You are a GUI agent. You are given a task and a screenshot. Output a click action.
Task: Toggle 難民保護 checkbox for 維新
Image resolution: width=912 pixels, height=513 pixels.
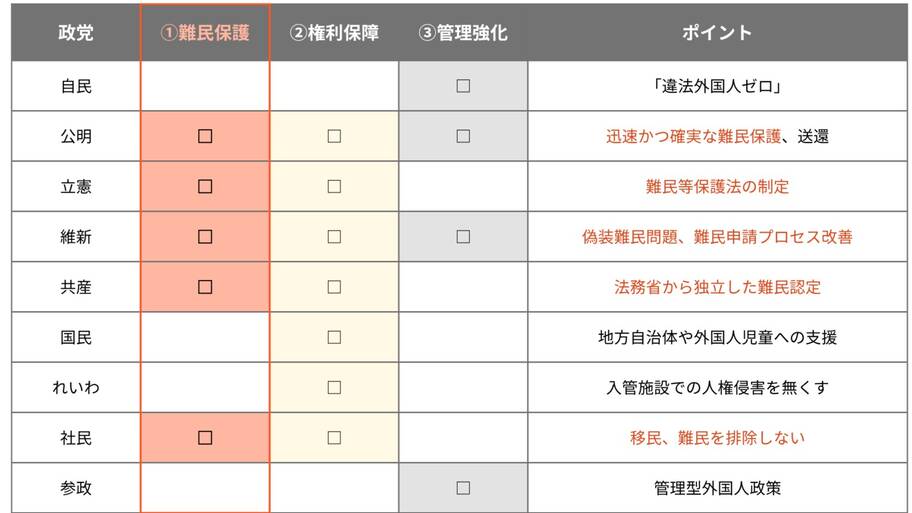[x=205, y=237]
